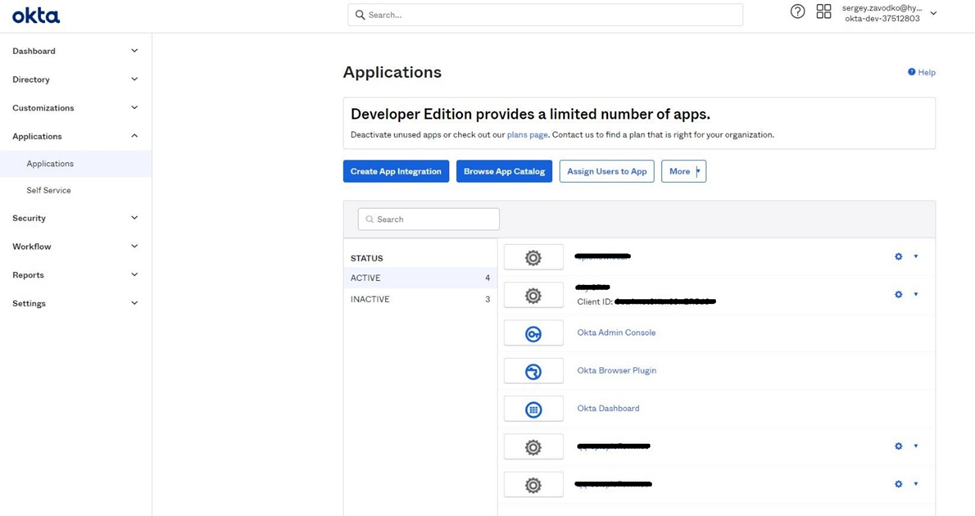Click the Help link at top right
The width and height of the screenshot is (975, 516).
[926, 72]
